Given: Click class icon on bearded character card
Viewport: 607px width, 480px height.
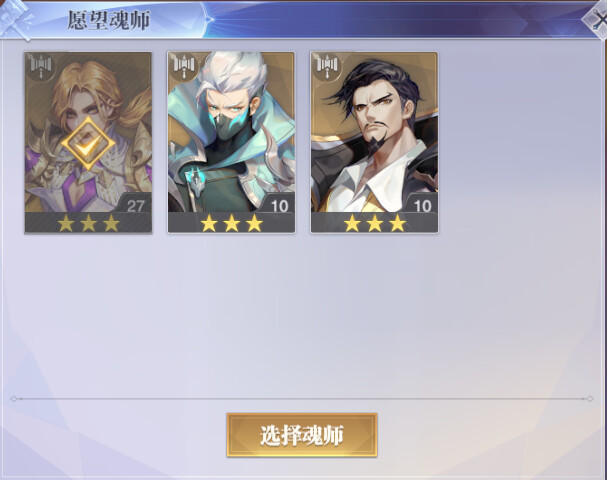Looking at the screenshot, I should [328, 67].
